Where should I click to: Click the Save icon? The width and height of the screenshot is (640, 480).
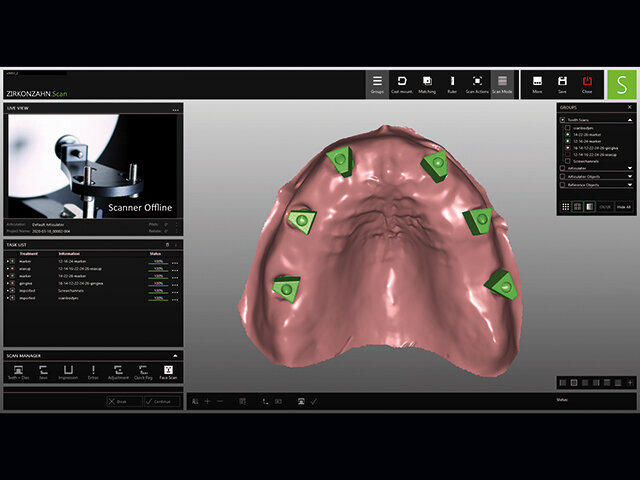coord(563,84)
